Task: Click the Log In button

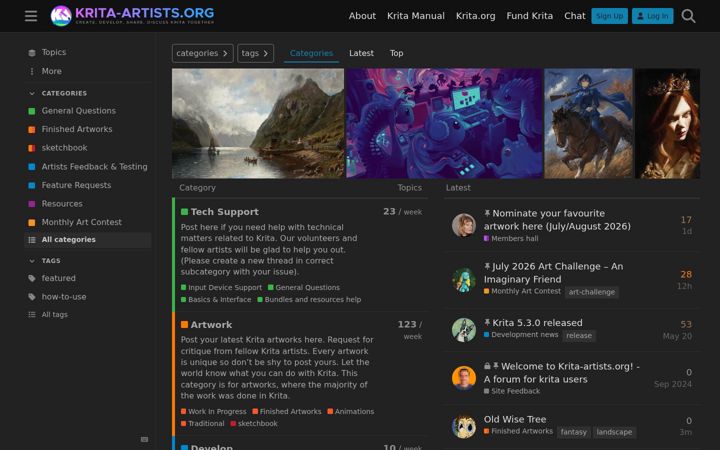Action: (x=652, y=16)
